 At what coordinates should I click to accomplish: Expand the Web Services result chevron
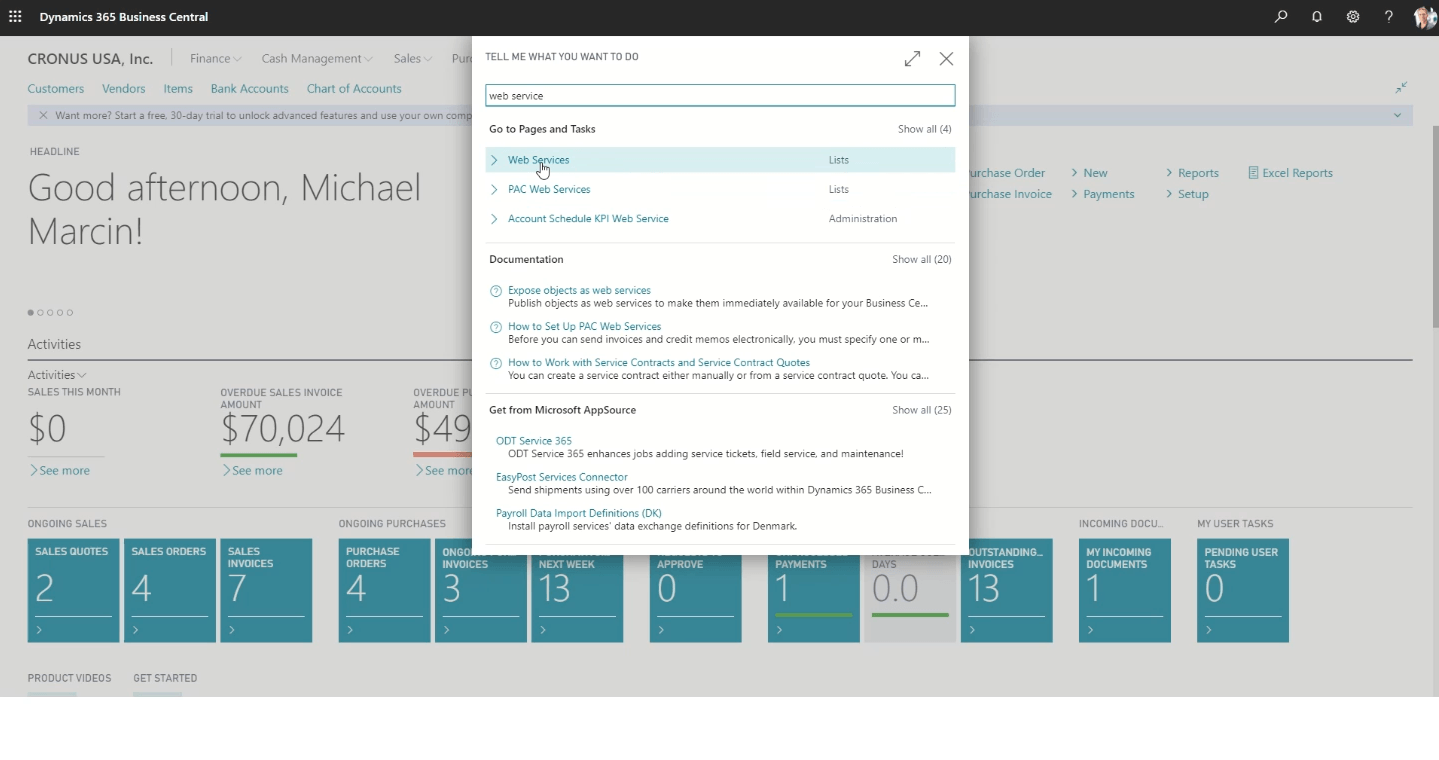(x=494, y=160)
